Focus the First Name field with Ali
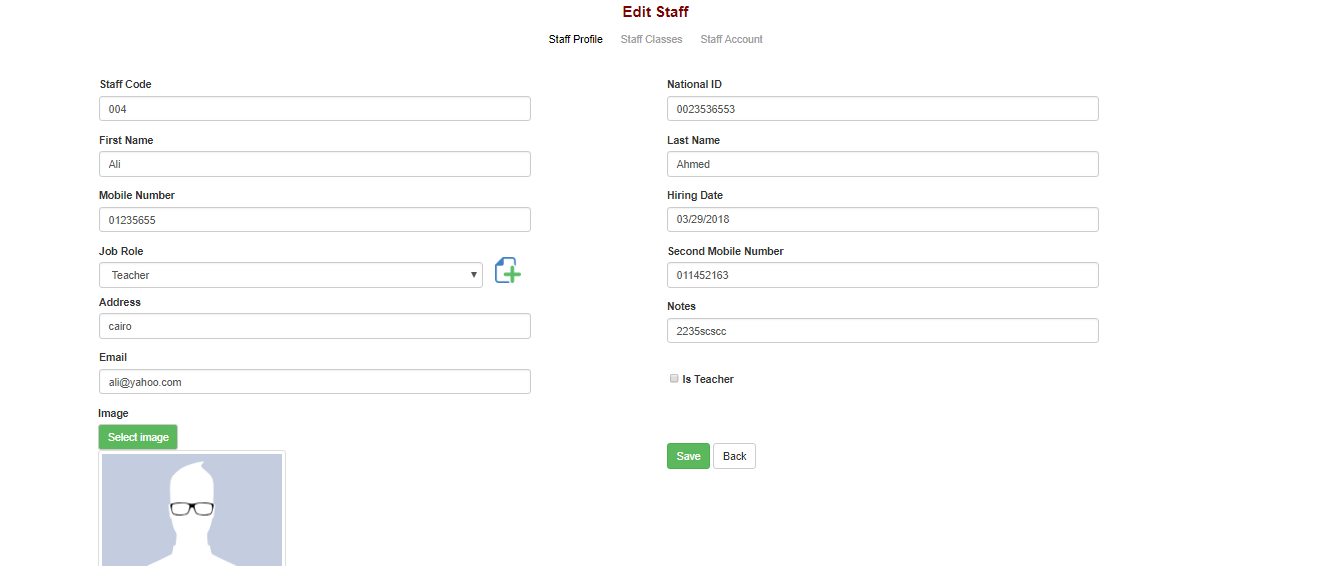 [x=315, y=164]
